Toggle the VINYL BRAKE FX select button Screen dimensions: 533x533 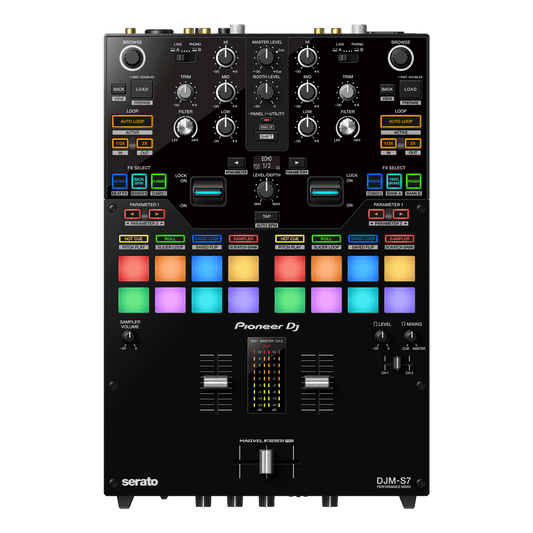pyautogui.click(x=394, y=182)
